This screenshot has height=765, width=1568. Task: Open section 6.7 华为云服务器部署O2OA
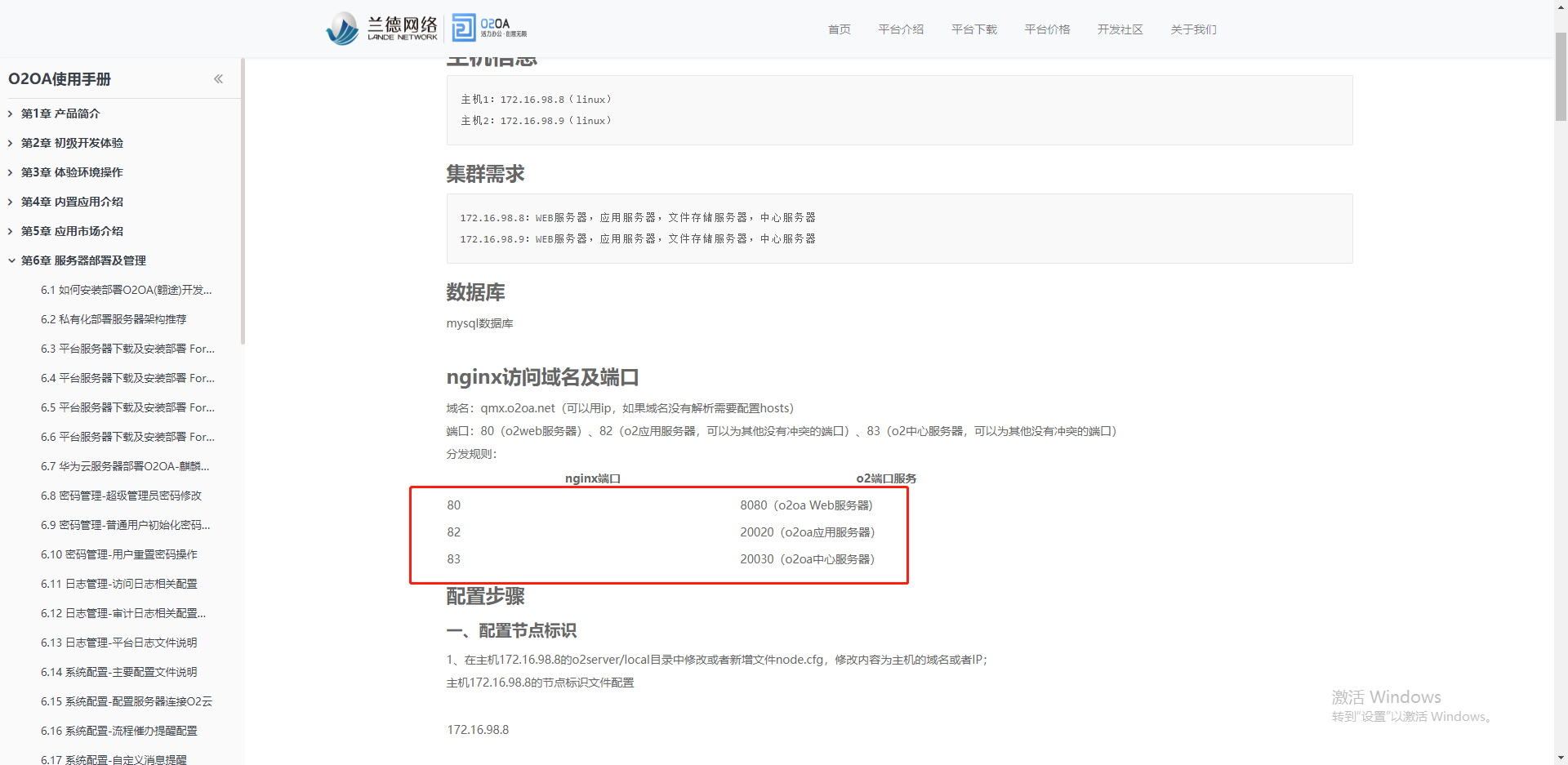click(125, 466)
